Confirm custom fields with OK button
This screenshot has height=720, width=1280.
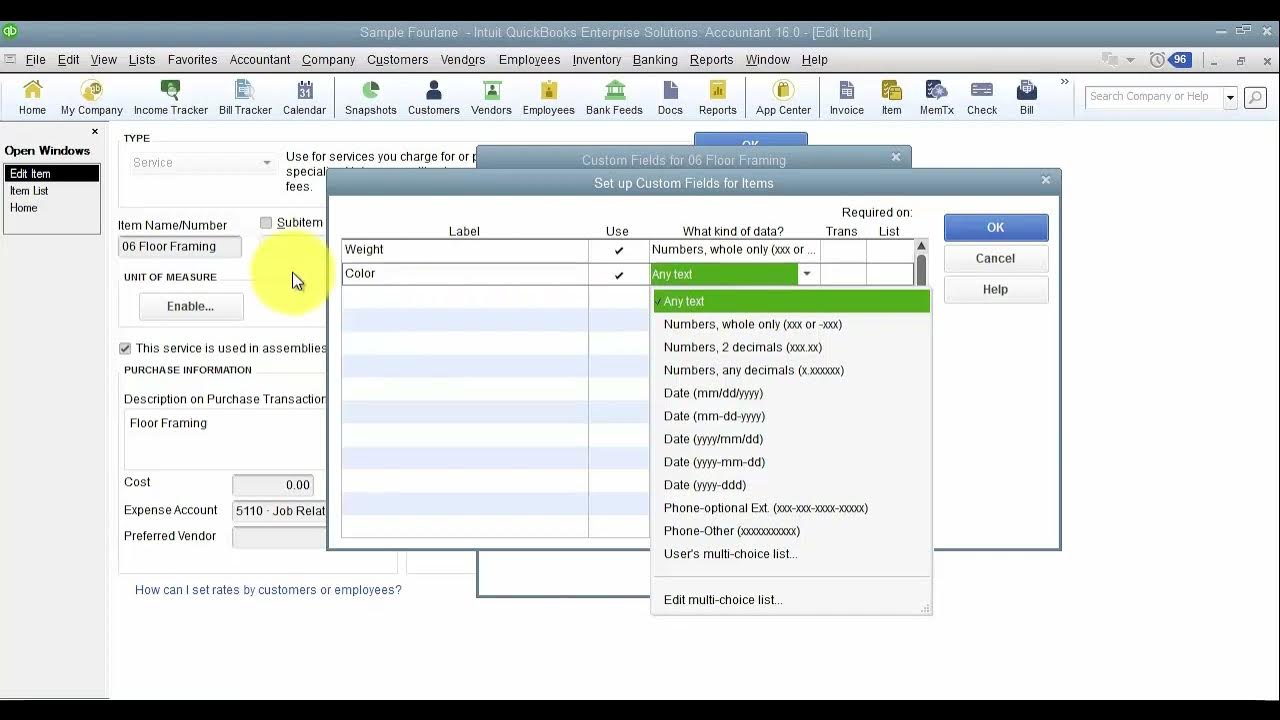coord(996,227)
